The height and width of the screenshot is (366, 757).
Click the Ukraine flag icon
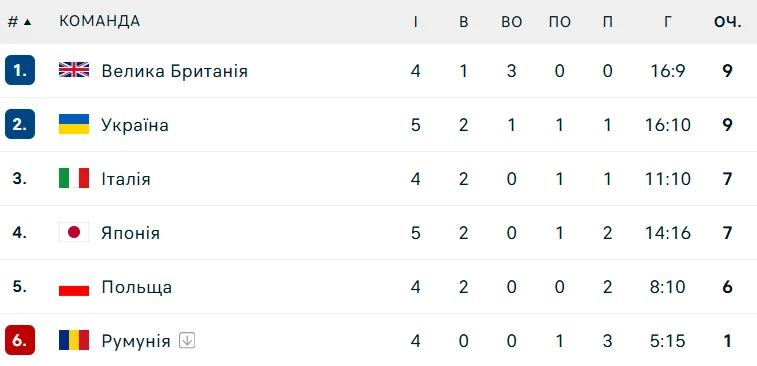[x=74, y=125]
